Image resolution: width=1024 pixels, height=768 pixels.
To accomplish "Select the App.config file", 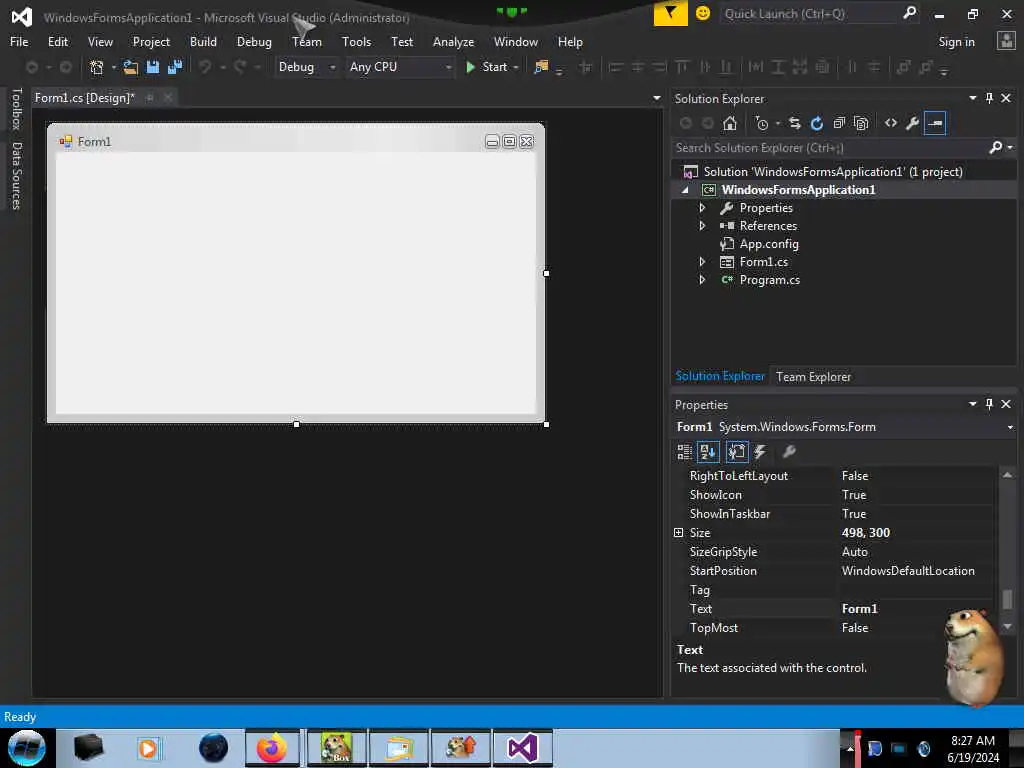I will point(769,244).
